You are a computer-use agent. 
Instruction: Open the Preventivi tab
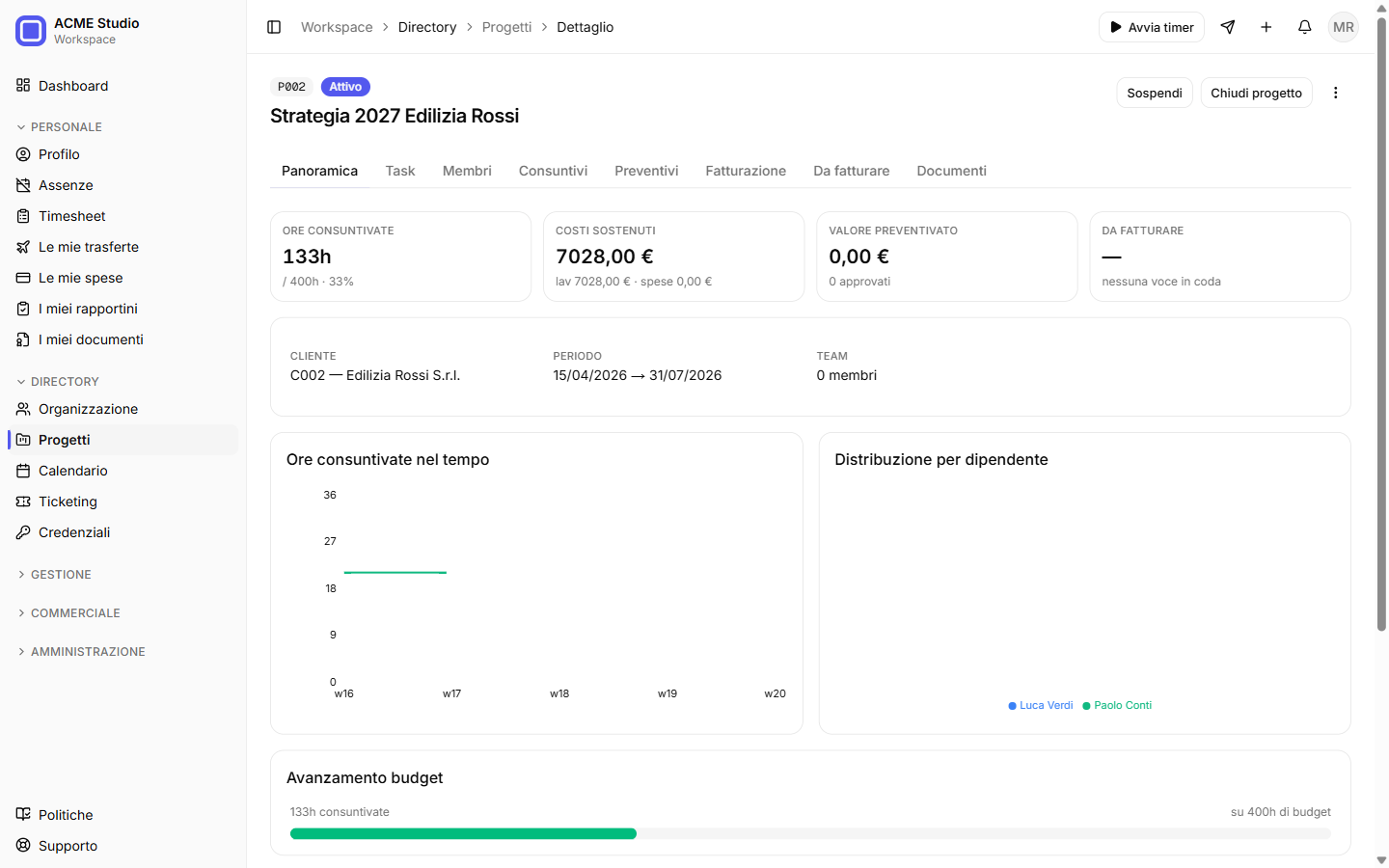(x=646, y=171)
